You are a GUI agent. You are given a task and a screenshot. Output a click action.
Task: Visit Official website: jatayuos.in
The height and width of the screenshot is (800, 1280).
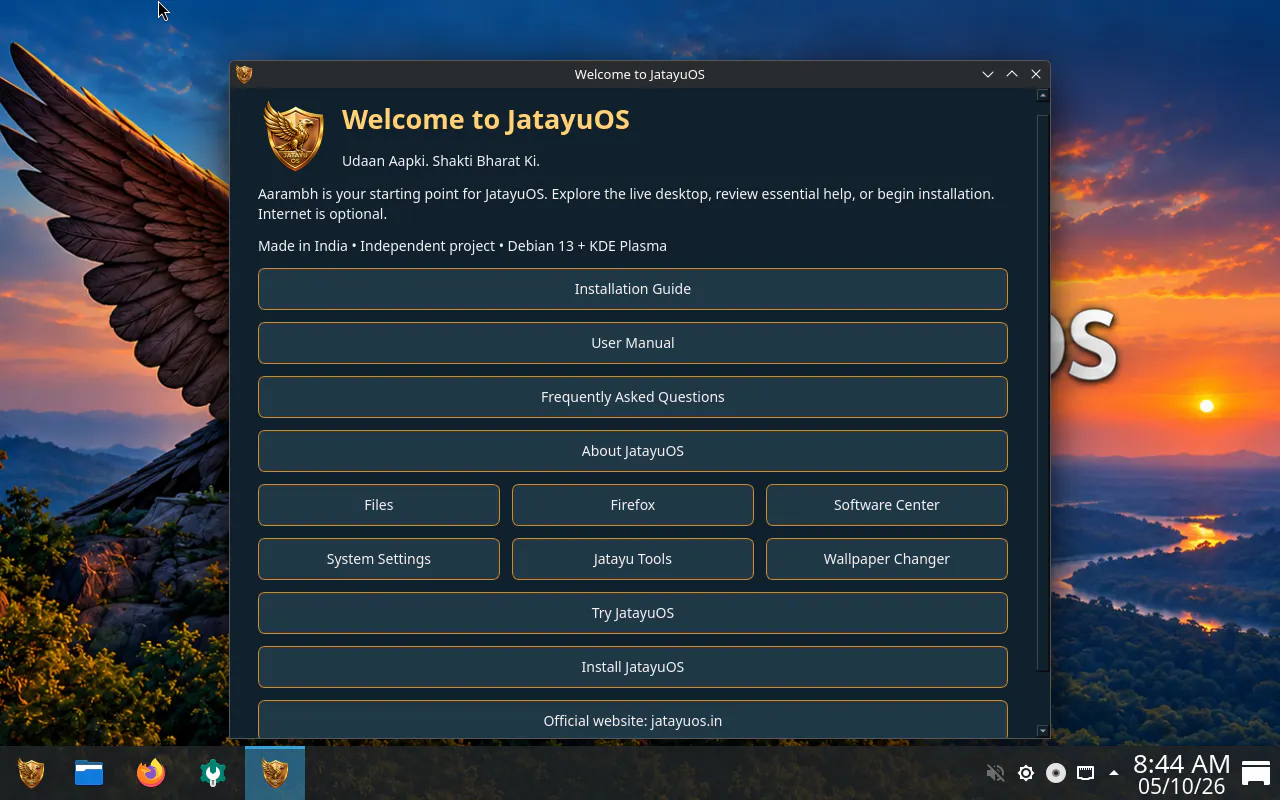(x=633, y=720)
